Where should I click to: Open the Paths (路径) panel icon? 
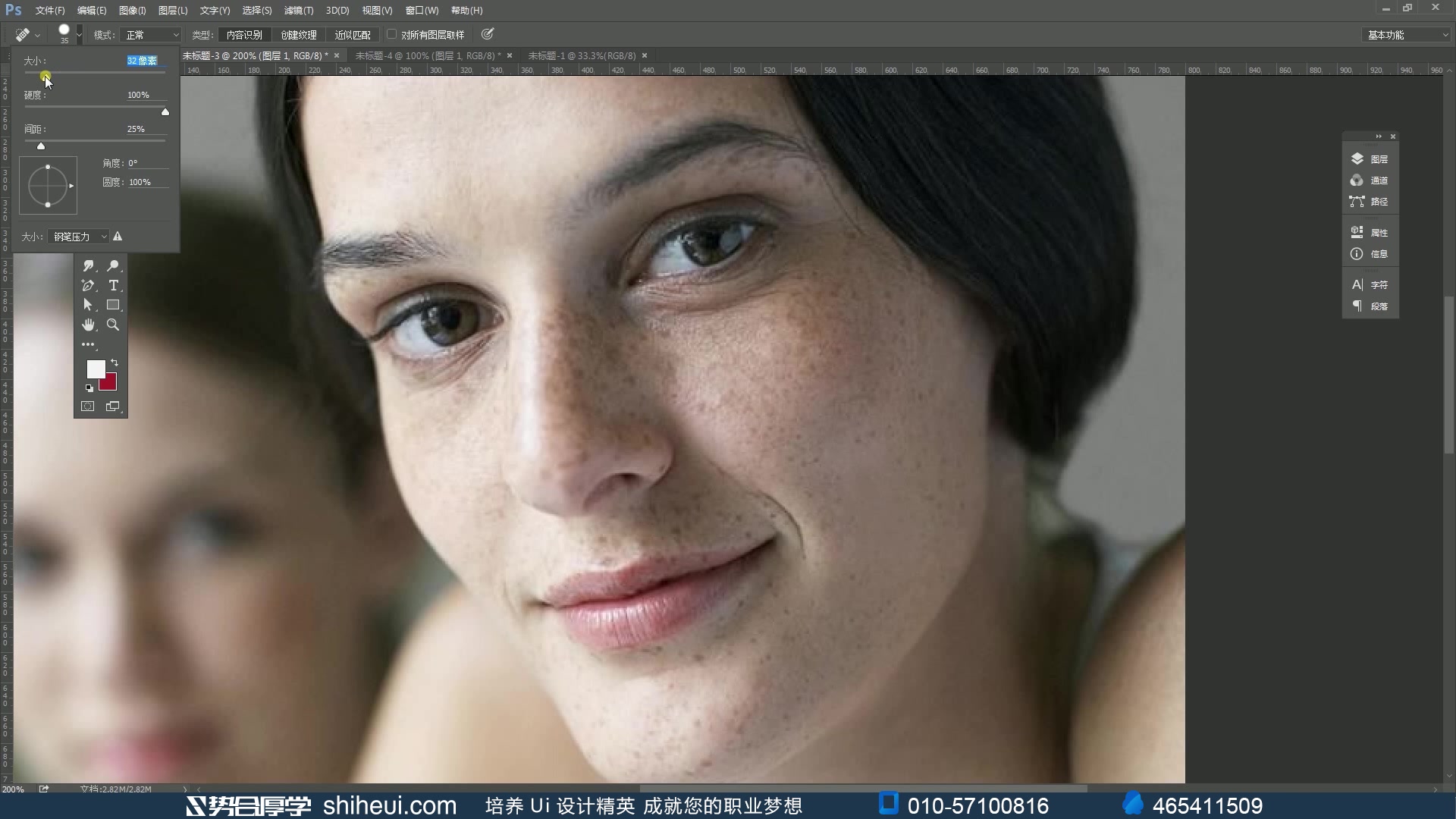click(x=1357, y=202)
